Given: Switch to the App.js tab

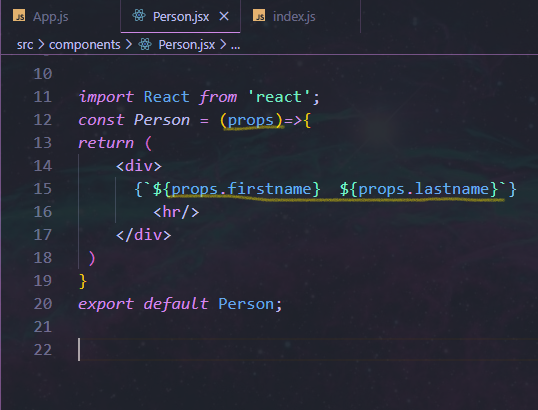Looking at the screenshot, I should pyautogui.click(x=60, y=16).
